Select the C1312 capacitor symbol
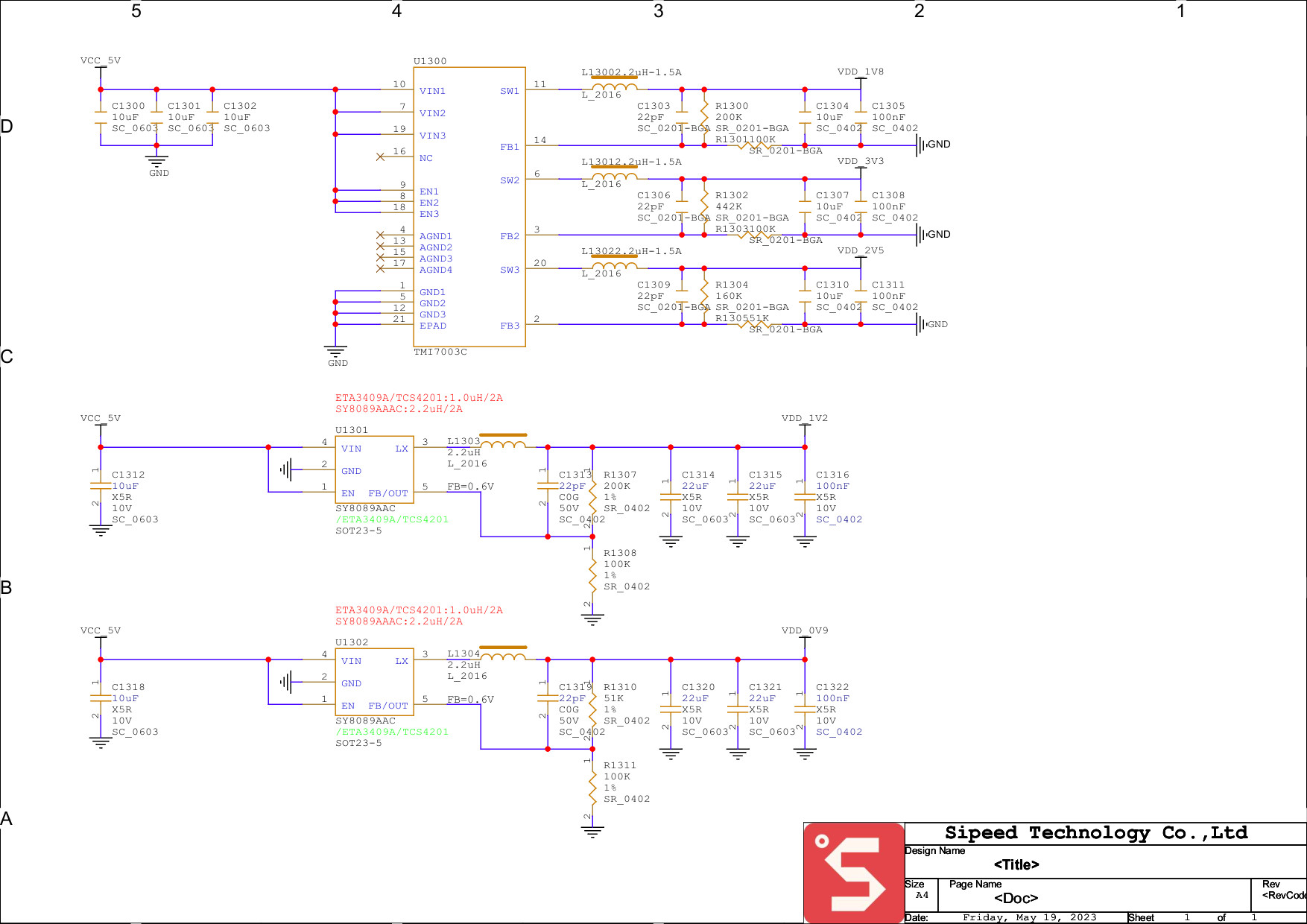 (x=101, y=486)
